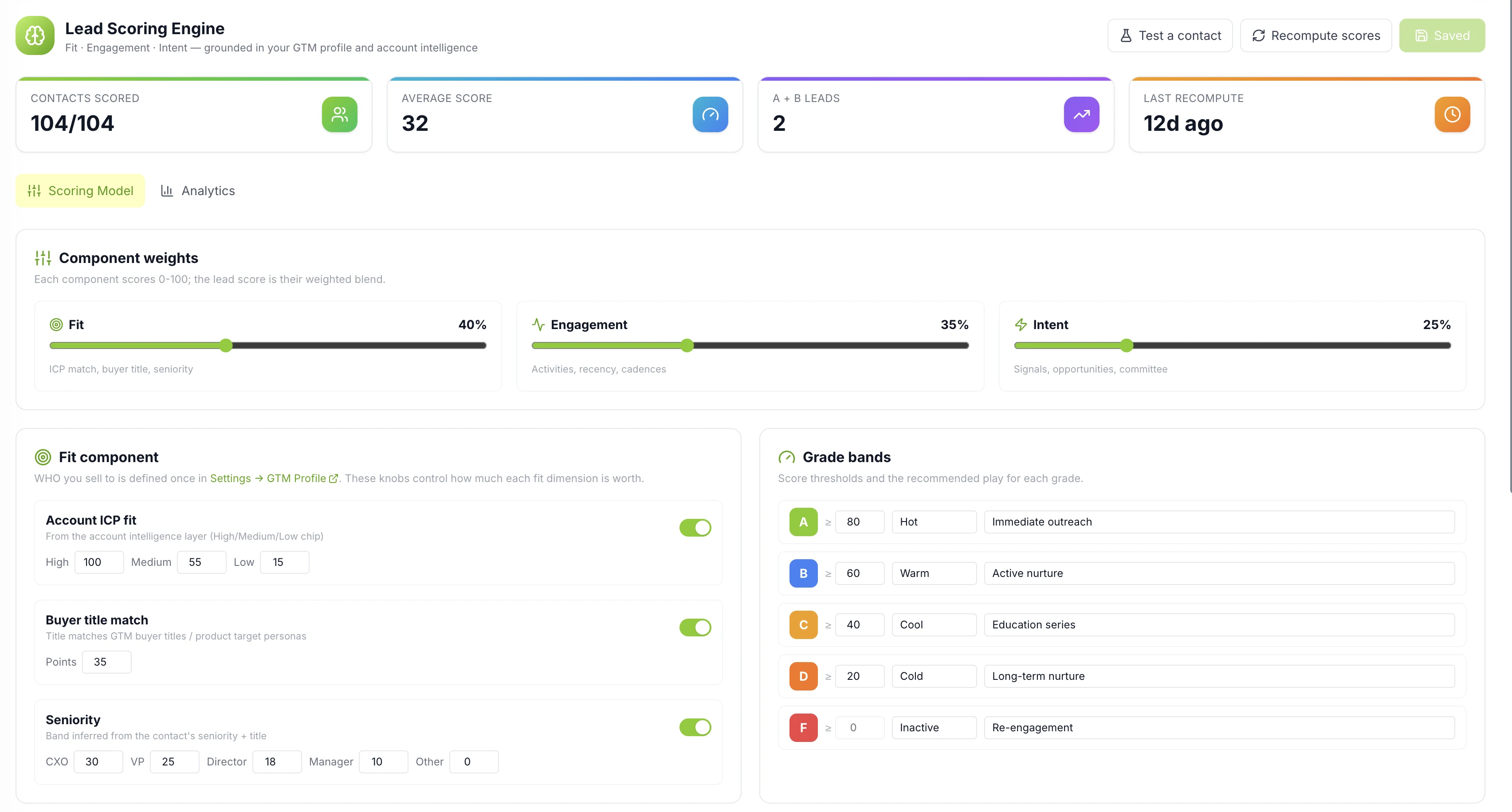Viewport: 1512px width, 812px height.
Task: Click the Warm label field
Action: coord(935,573)
